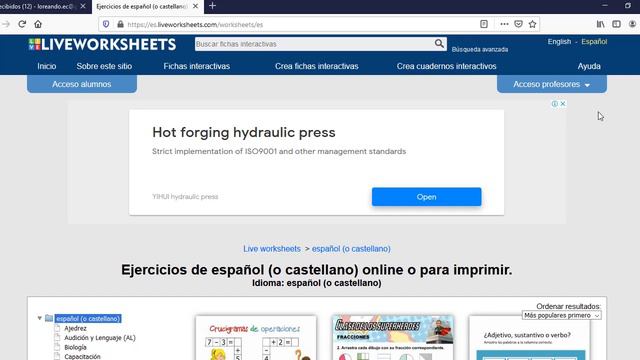This screenshot has width=640, height=360.
Task: Open the Library icon in Firefox toolbar
Action: (x=600, y=24)
